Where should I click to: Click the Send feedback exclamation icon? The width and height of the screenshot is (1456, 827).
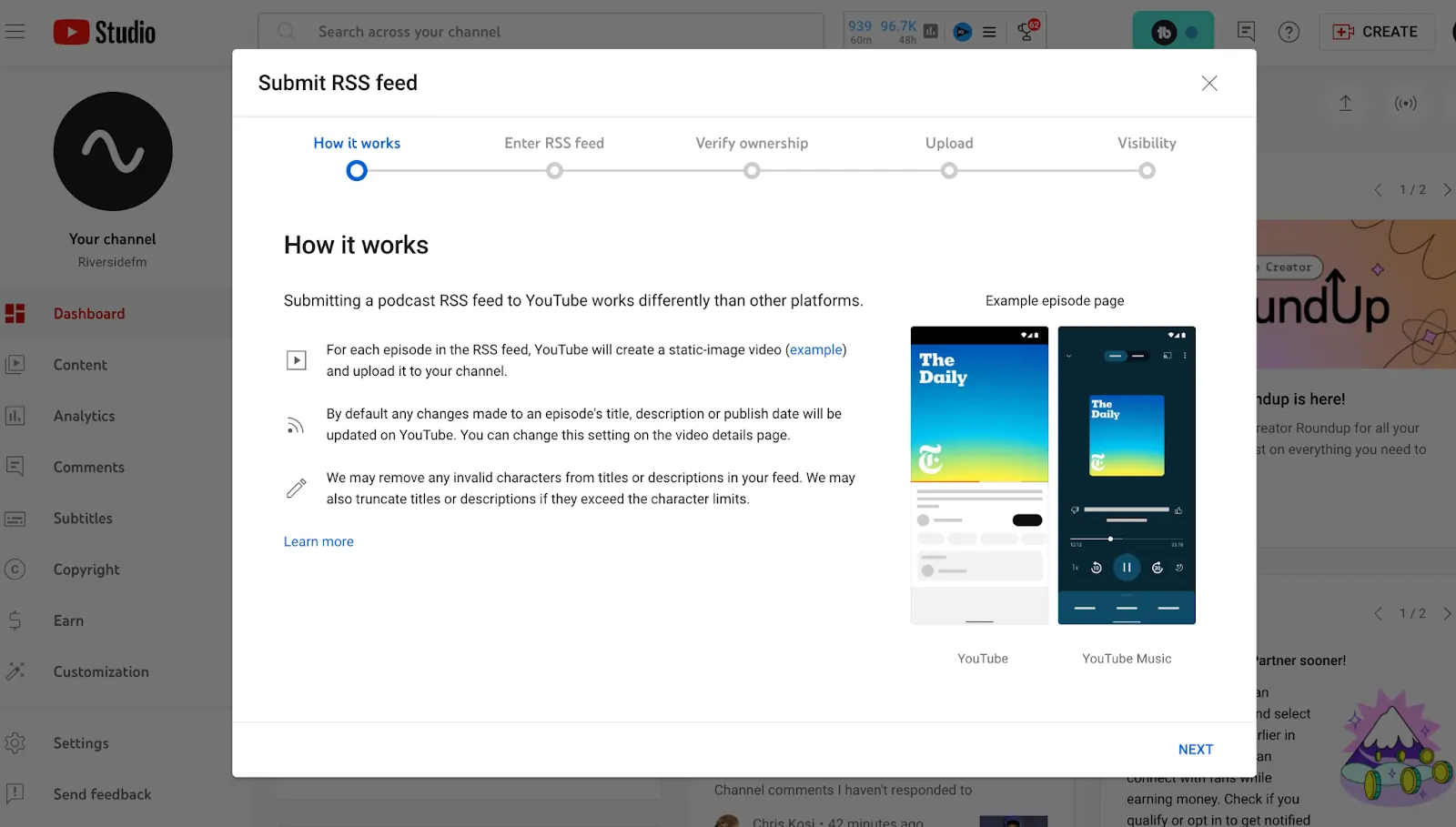pos(15,793)
